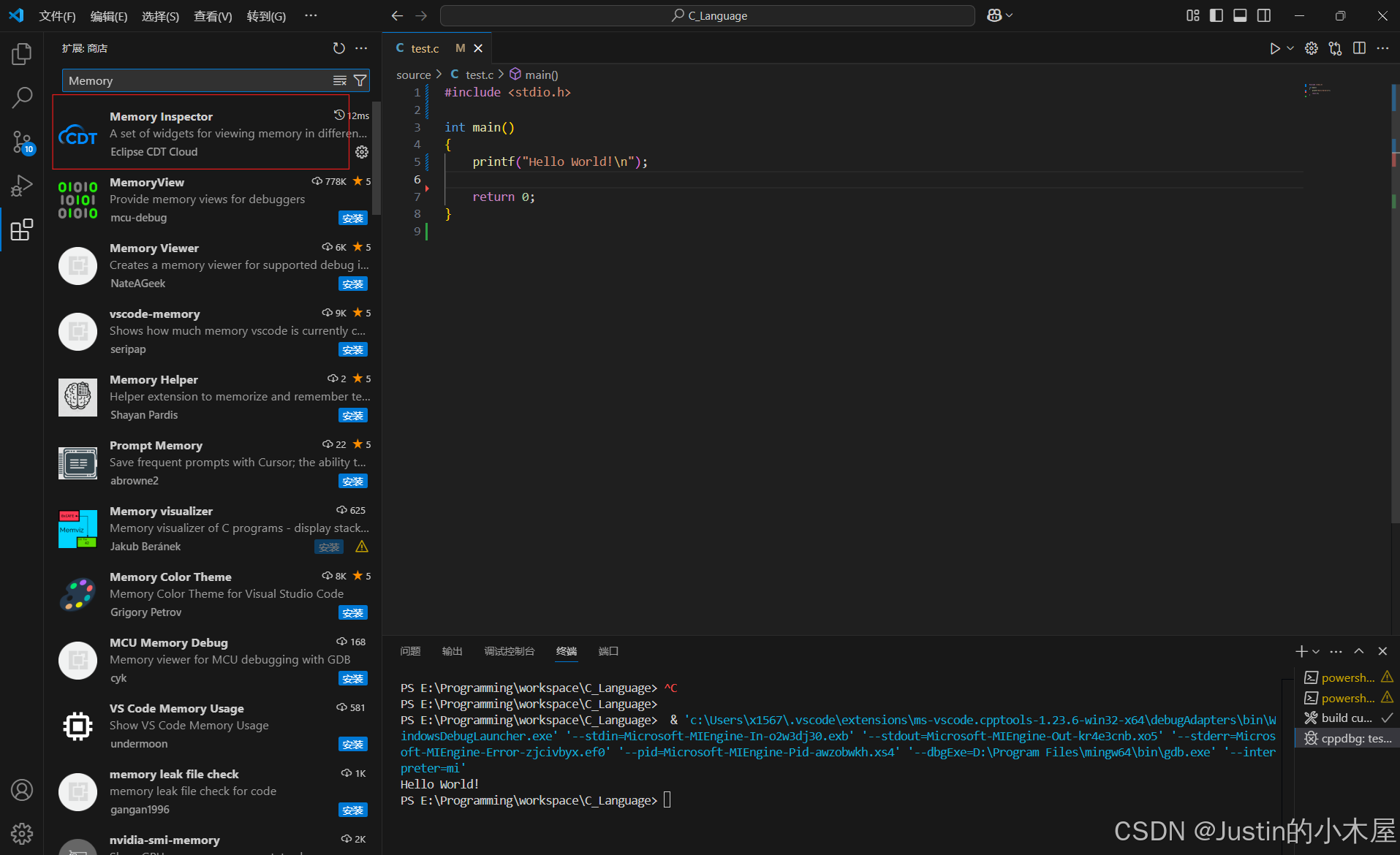
Task: Customize layout from title bar
Action: click(x=1192, y=15)
